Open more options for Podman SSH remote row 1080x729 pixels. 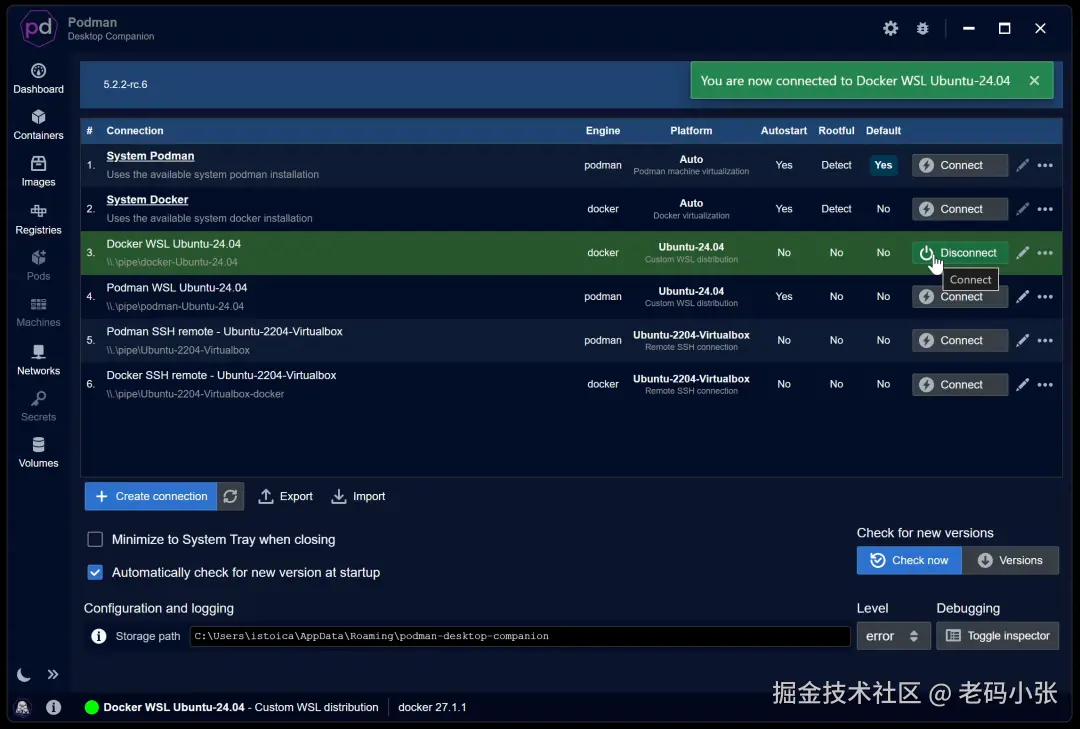[x=1045, y=340]
